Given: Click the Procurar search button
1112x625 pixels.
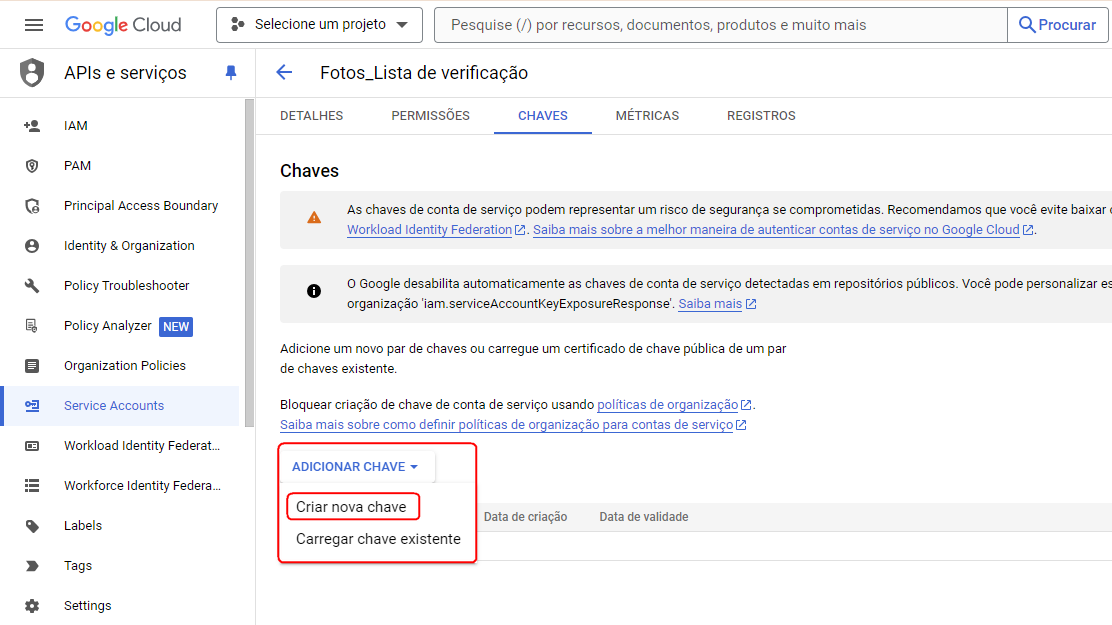Looking at the screenshot, I should click(1057, 25).
